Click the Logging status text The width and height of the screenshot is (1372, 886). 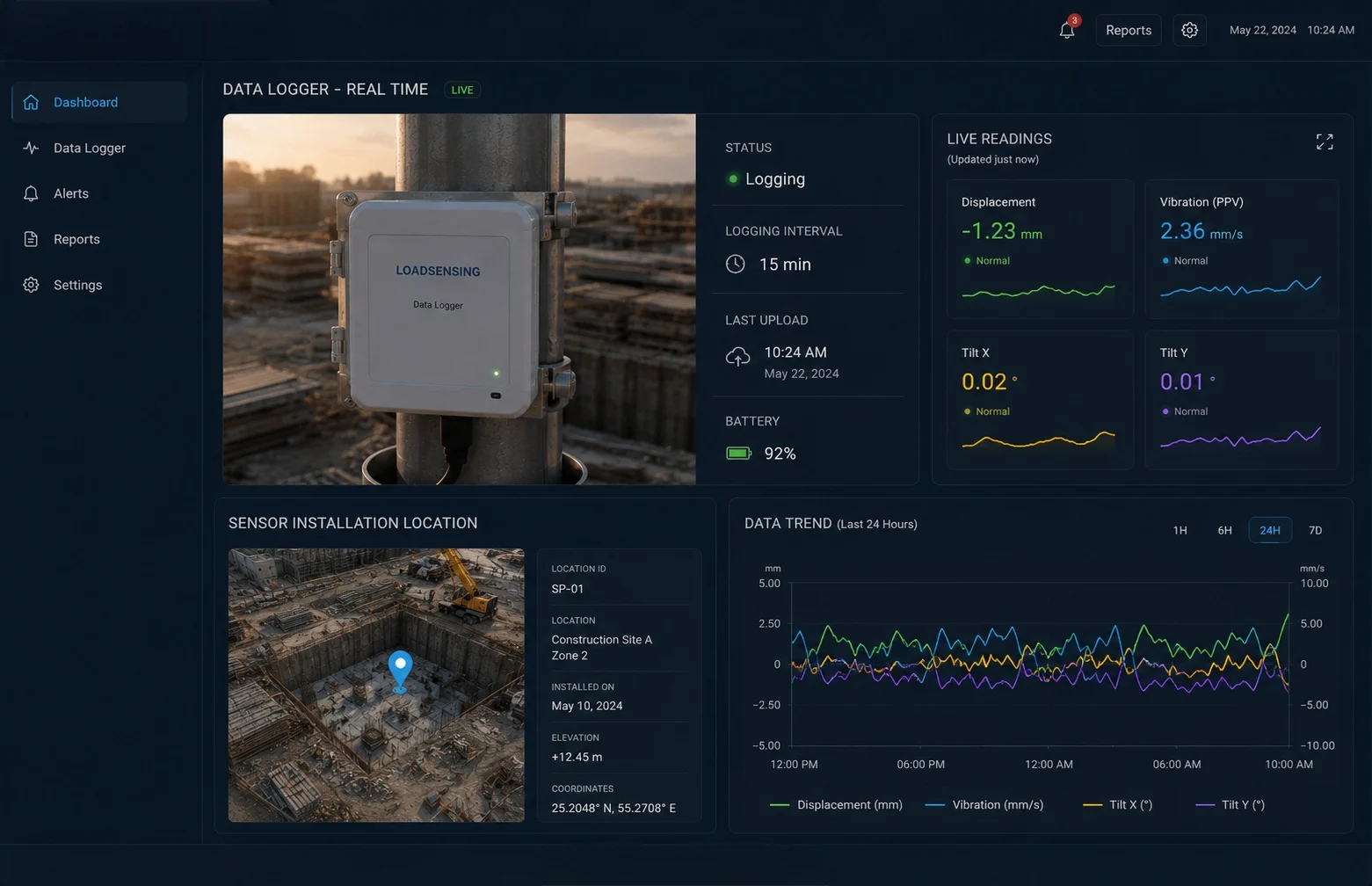point(775,178)
